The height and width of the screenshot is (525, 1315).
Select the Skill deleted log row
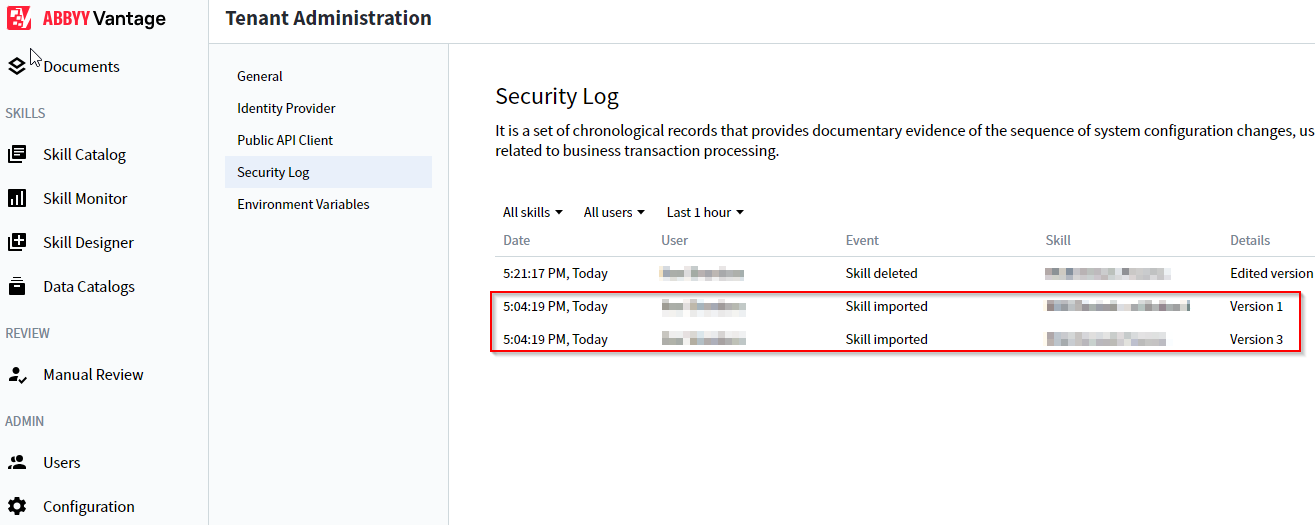tap(905, 273)
